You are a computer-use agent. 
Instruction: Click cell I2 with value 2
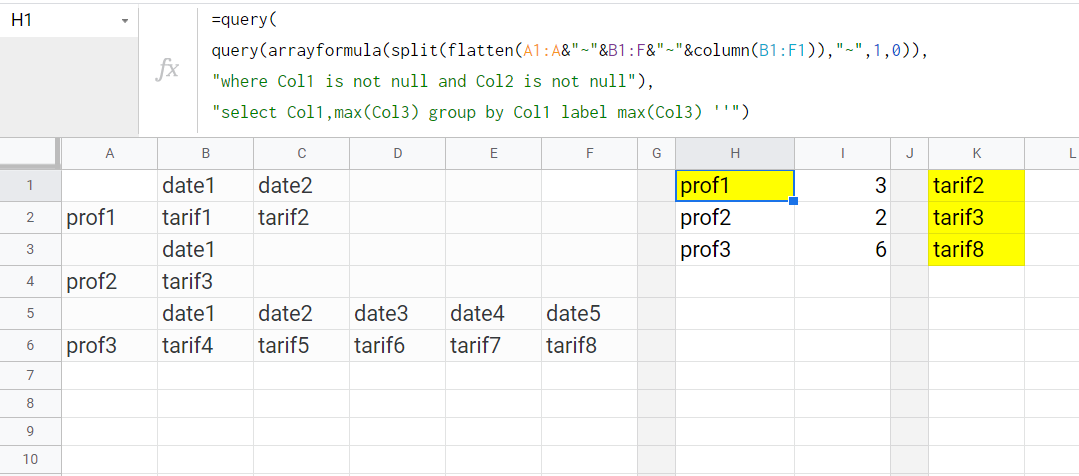[842, 218]
